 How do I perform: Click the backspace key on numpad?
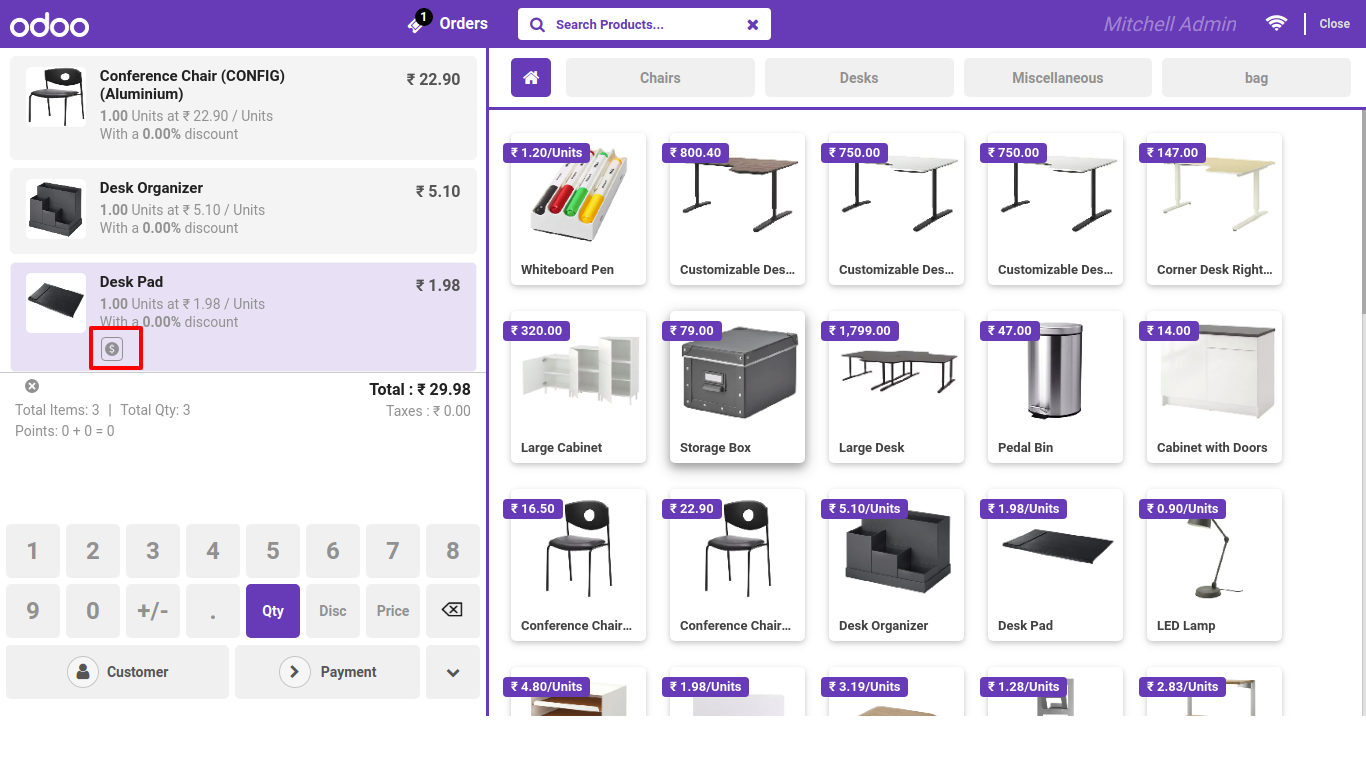pyautogui.click(x=453, y=610)
